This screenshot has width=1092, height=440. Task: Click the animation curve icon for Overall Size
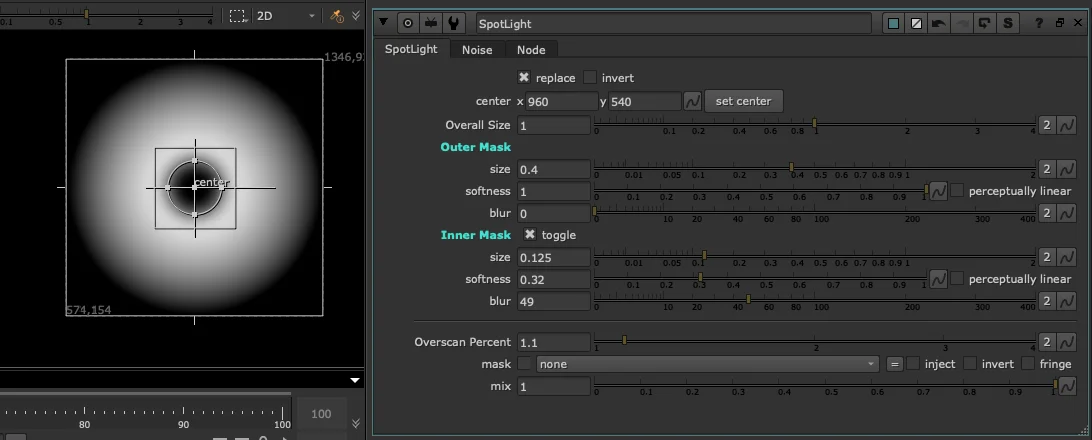(1067, 125)
